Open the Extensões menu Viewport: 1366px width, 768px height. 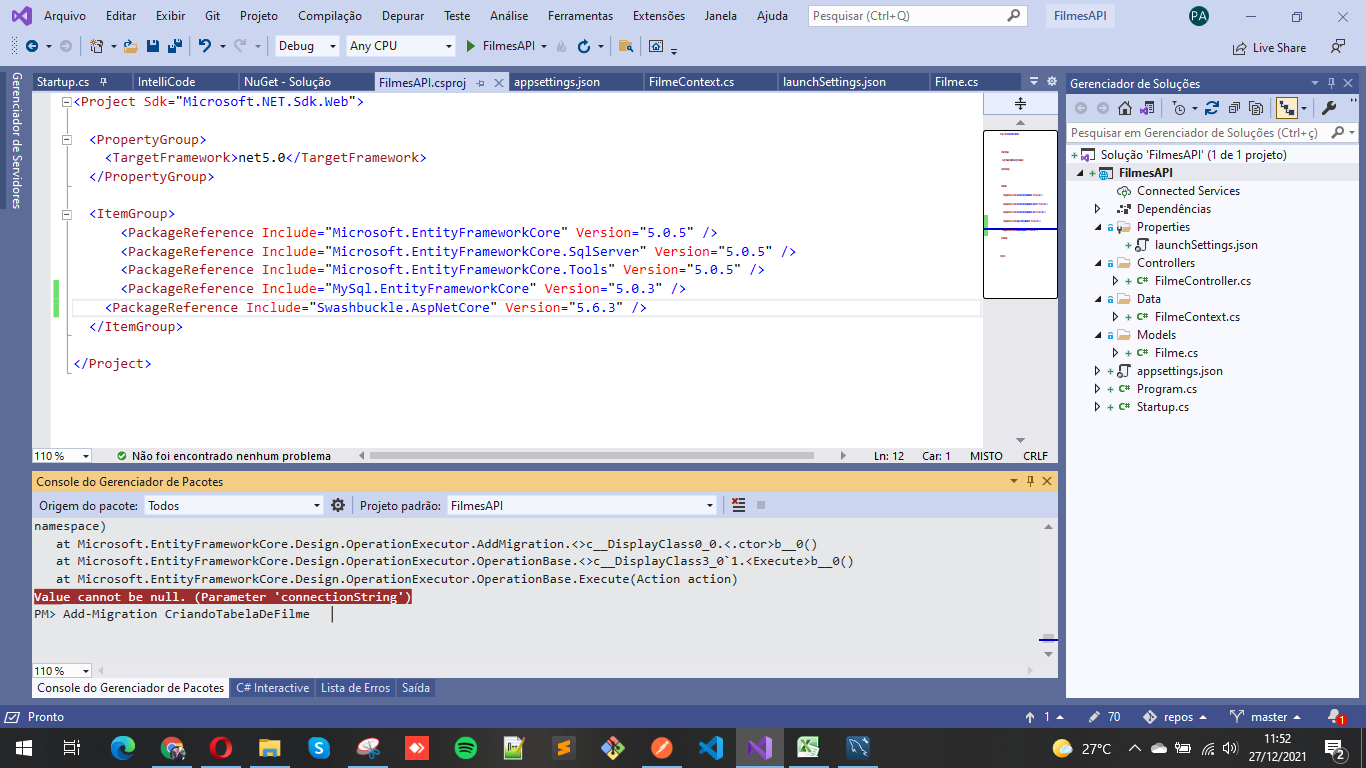[659, 16]
